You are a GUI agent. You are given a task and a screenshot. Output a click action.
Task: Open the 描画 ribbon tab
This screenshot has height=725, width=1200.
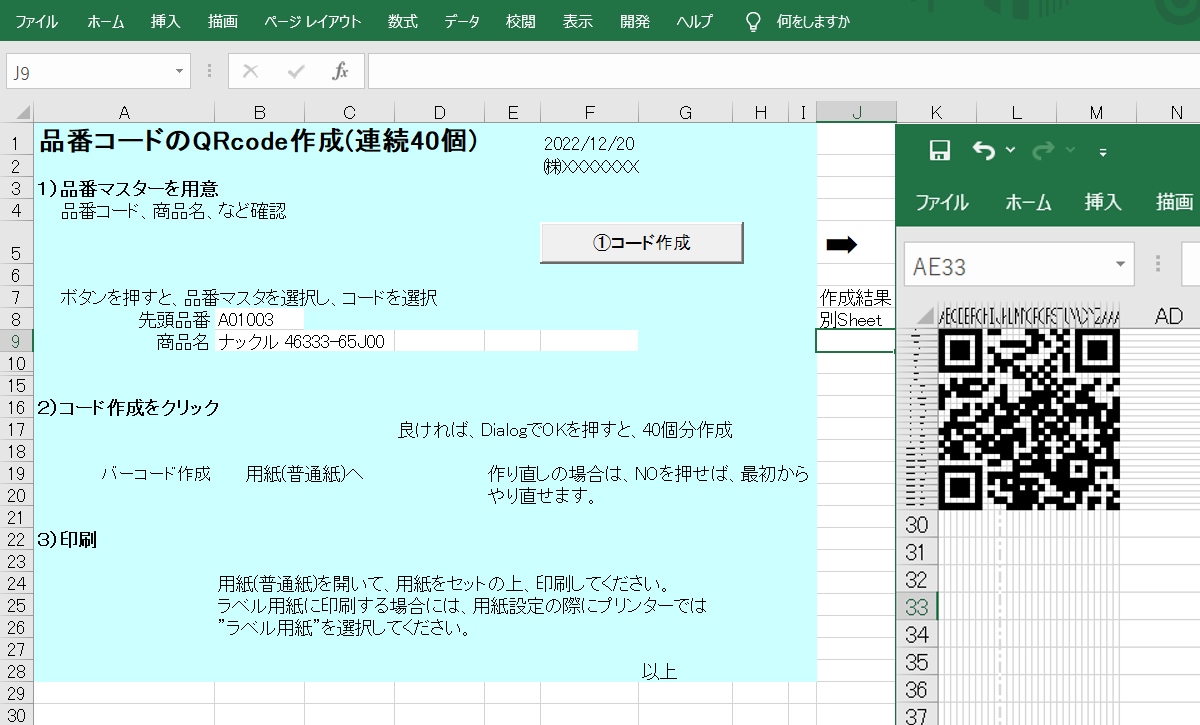(223, 21)
